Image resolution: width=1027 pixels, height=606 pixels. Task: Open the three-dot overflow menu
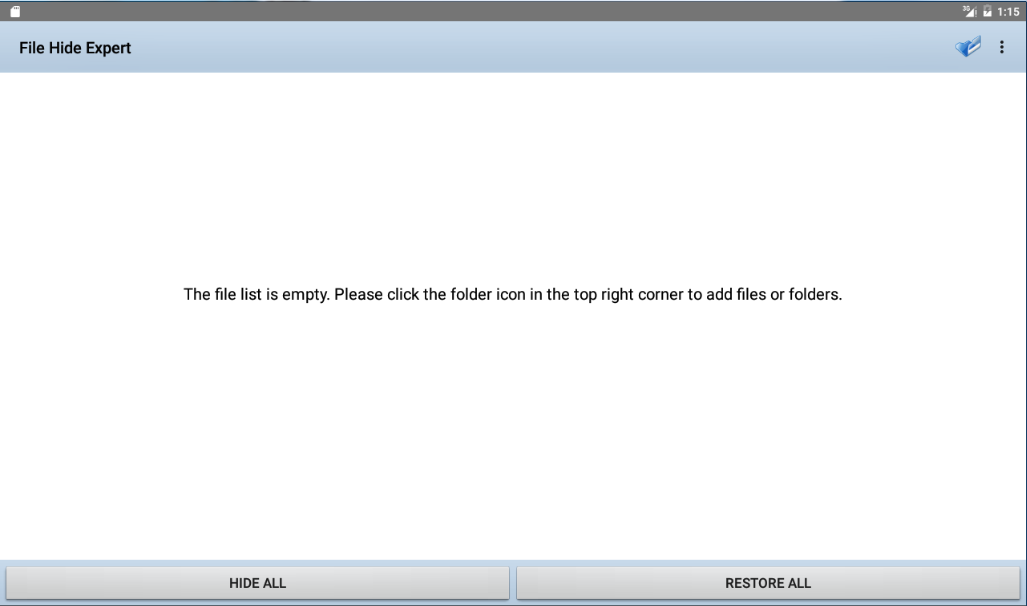coord(1001,47)
